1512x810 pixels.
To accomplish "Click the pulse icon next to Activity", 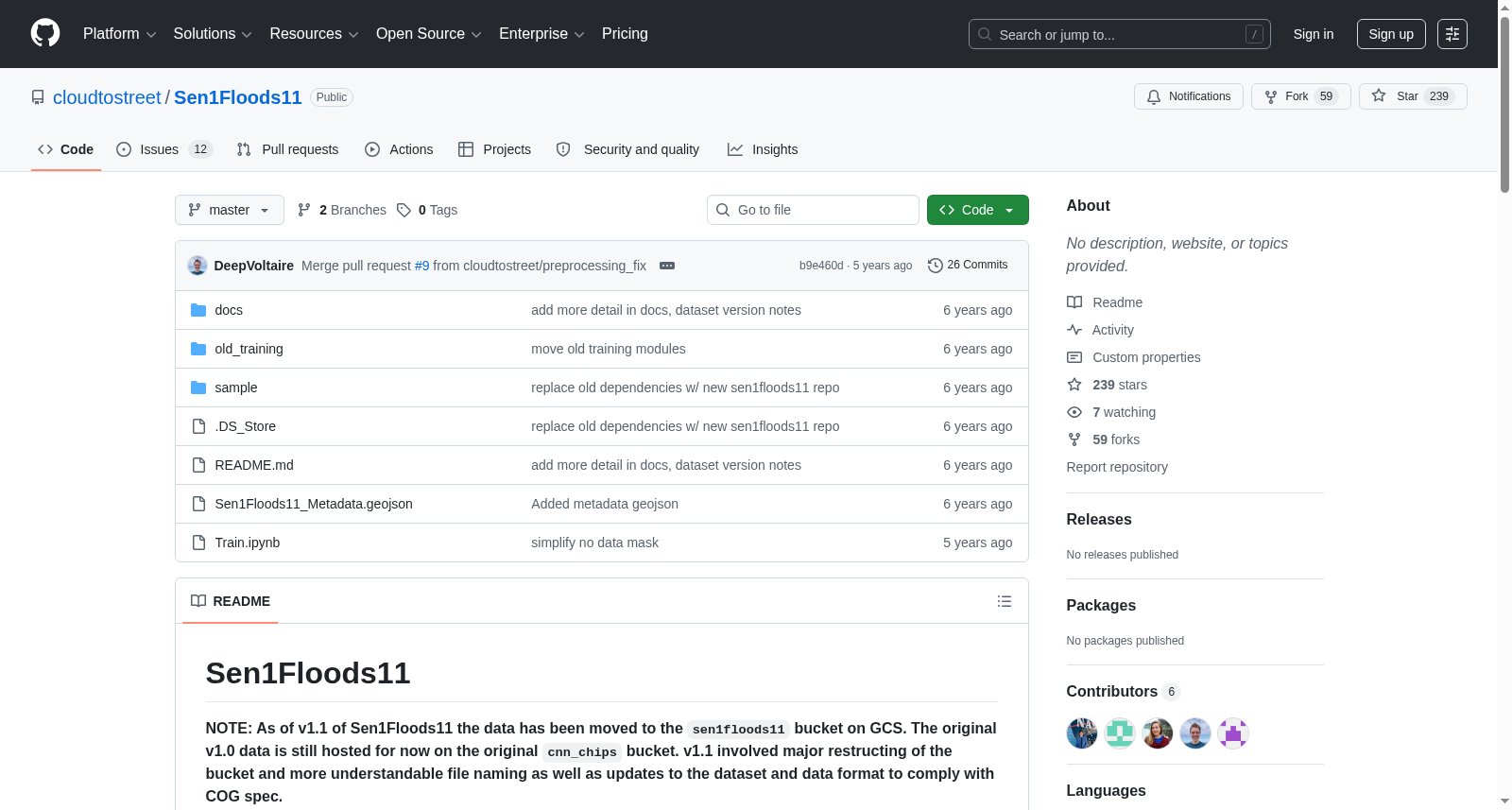I will pos(1074,330).
